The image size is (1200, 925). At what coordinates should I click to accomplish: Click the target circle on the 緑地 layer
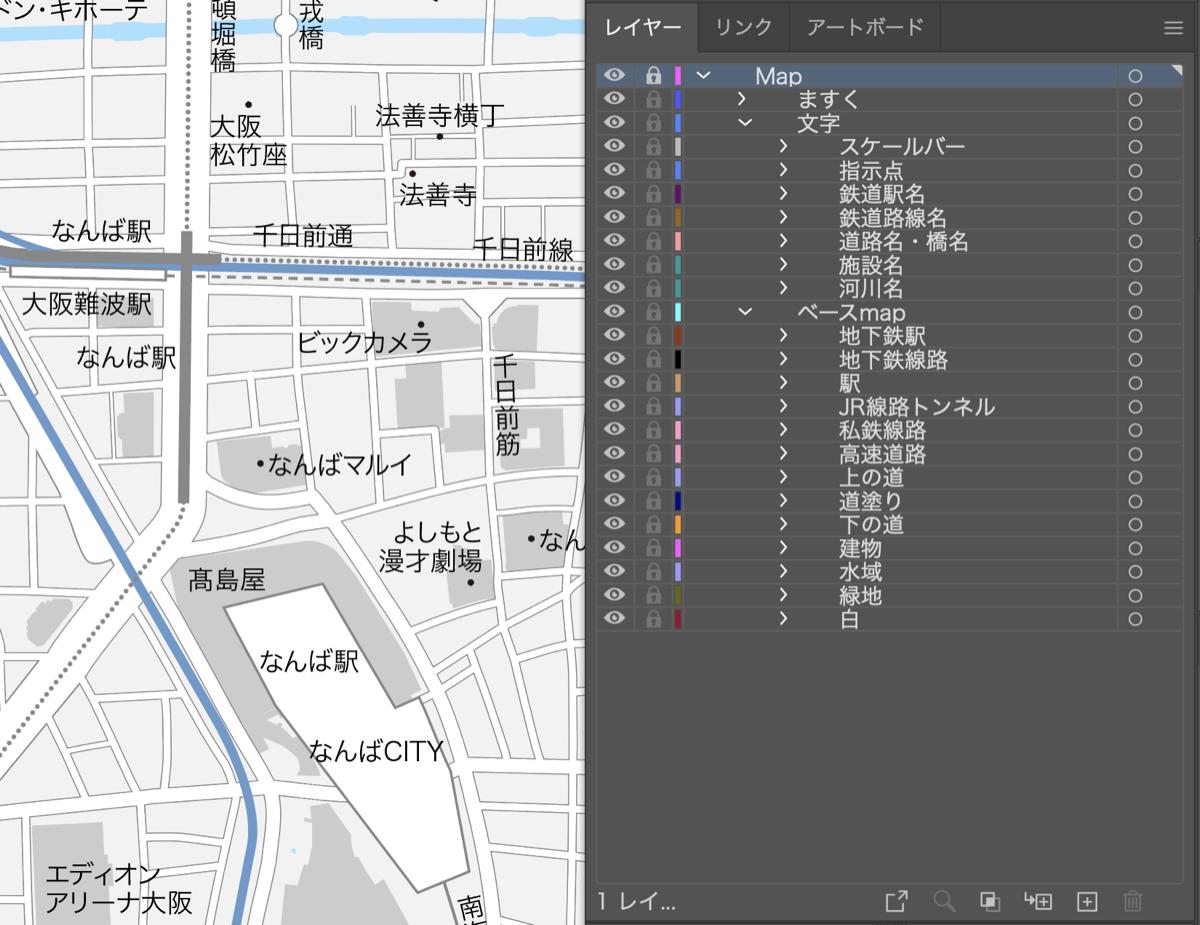(x=1135, y=595)
